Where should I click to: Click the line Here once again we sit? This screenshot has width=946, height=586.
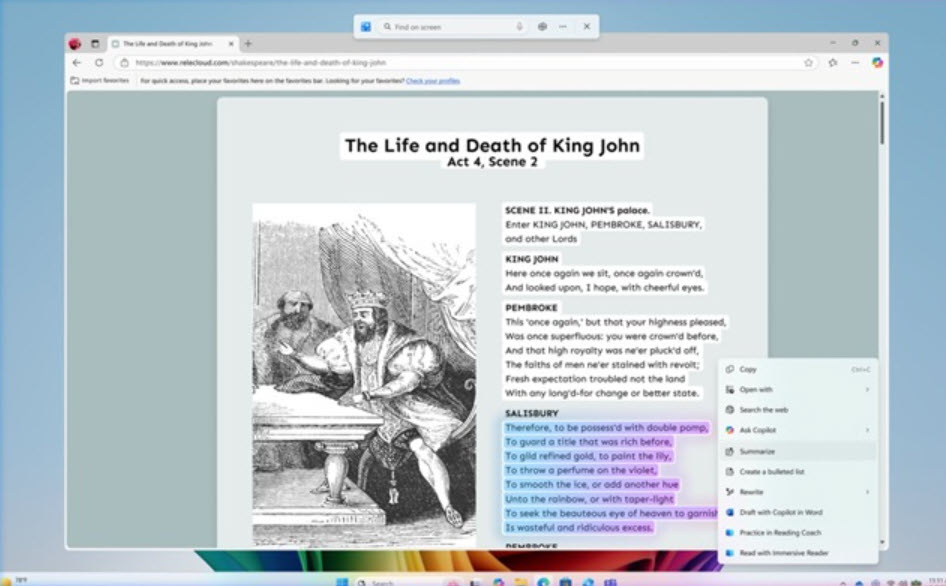(x=604, y=273)
